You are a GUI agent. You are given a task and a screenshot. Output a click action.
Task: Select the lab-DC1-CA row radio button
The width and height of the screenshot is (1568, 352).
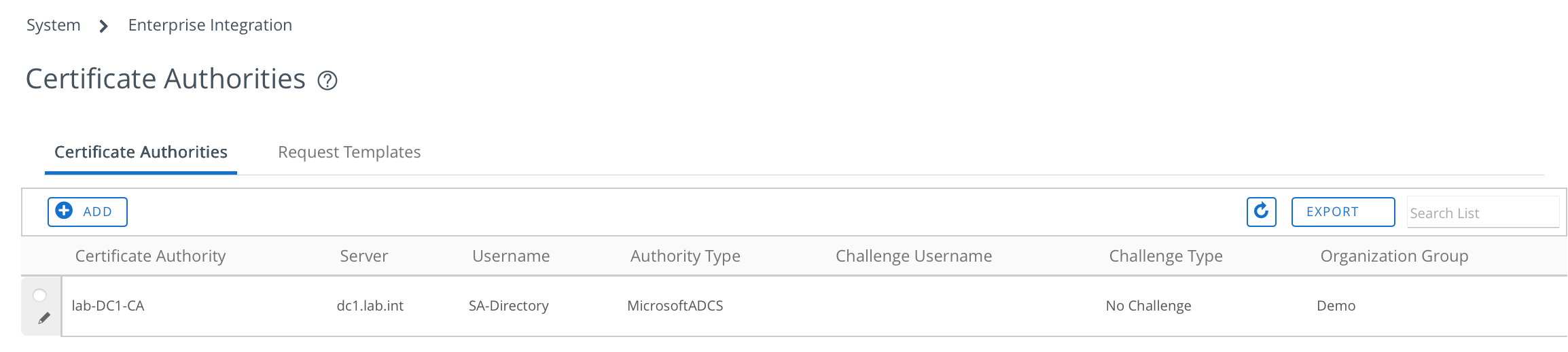[x=40, y=295]
